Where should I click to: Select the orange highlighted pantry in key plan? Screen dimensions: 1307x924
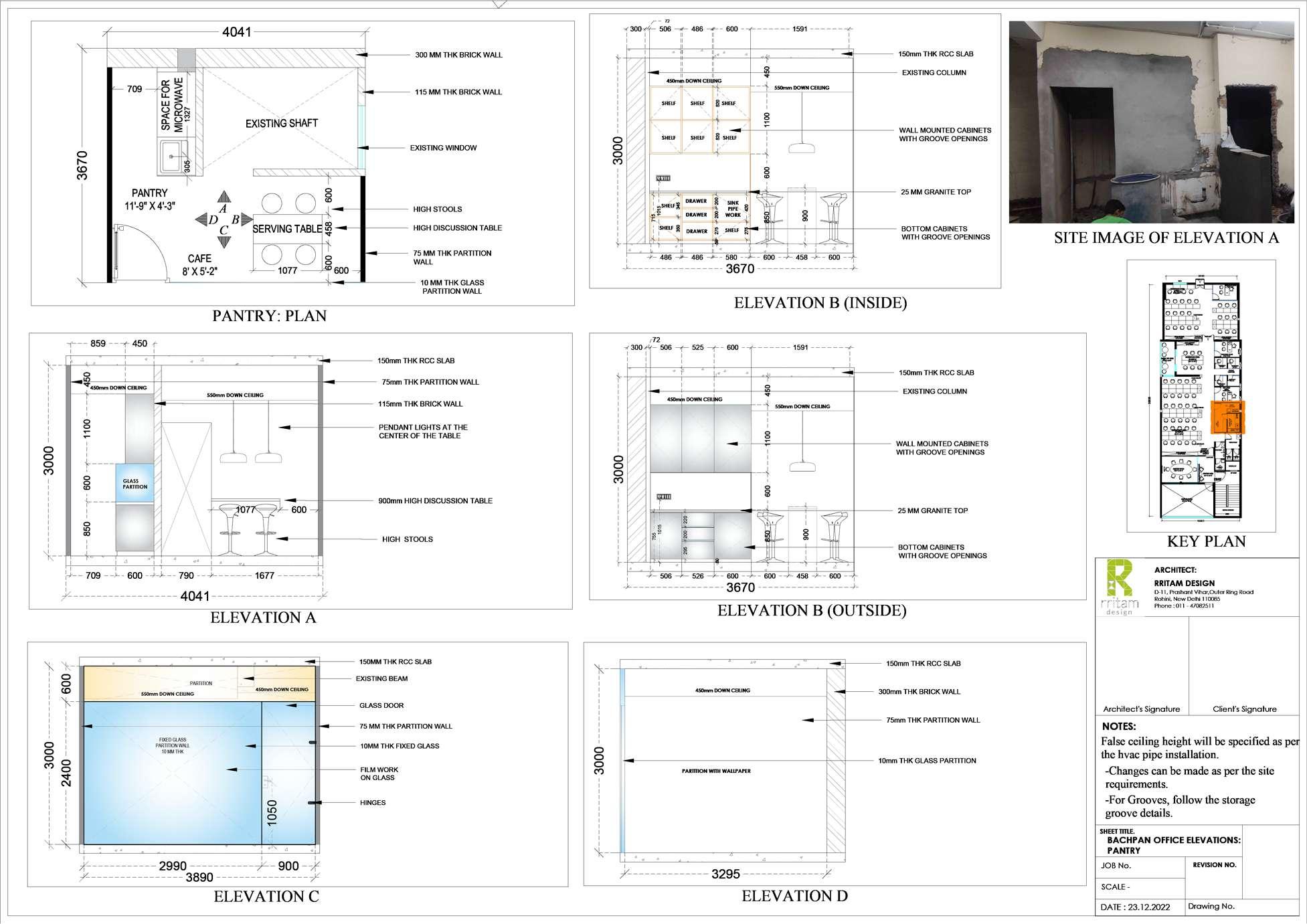1229,418
